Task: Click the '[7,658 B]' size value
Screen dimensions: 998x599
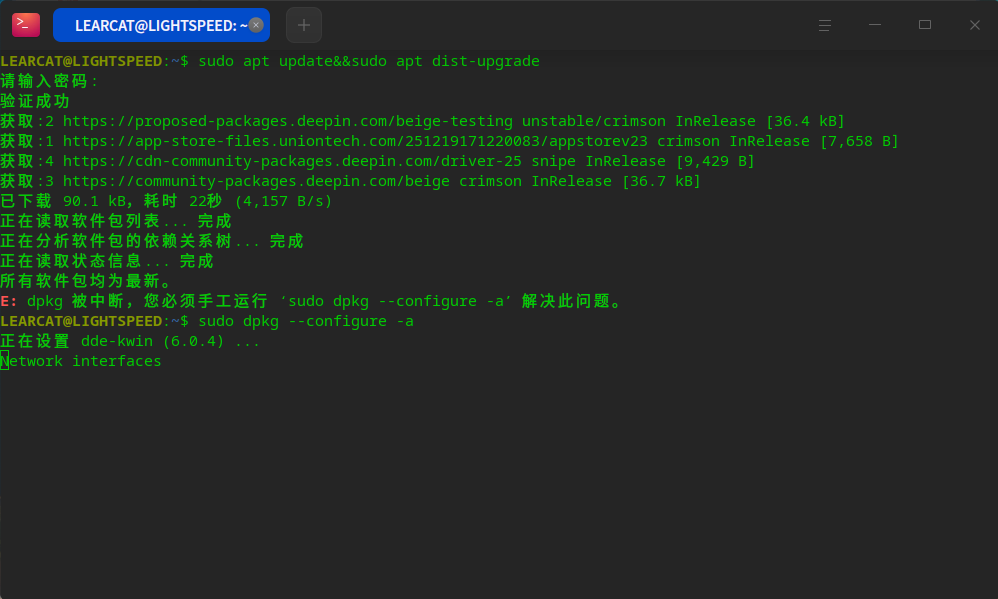Action: [x=859, y=141]
